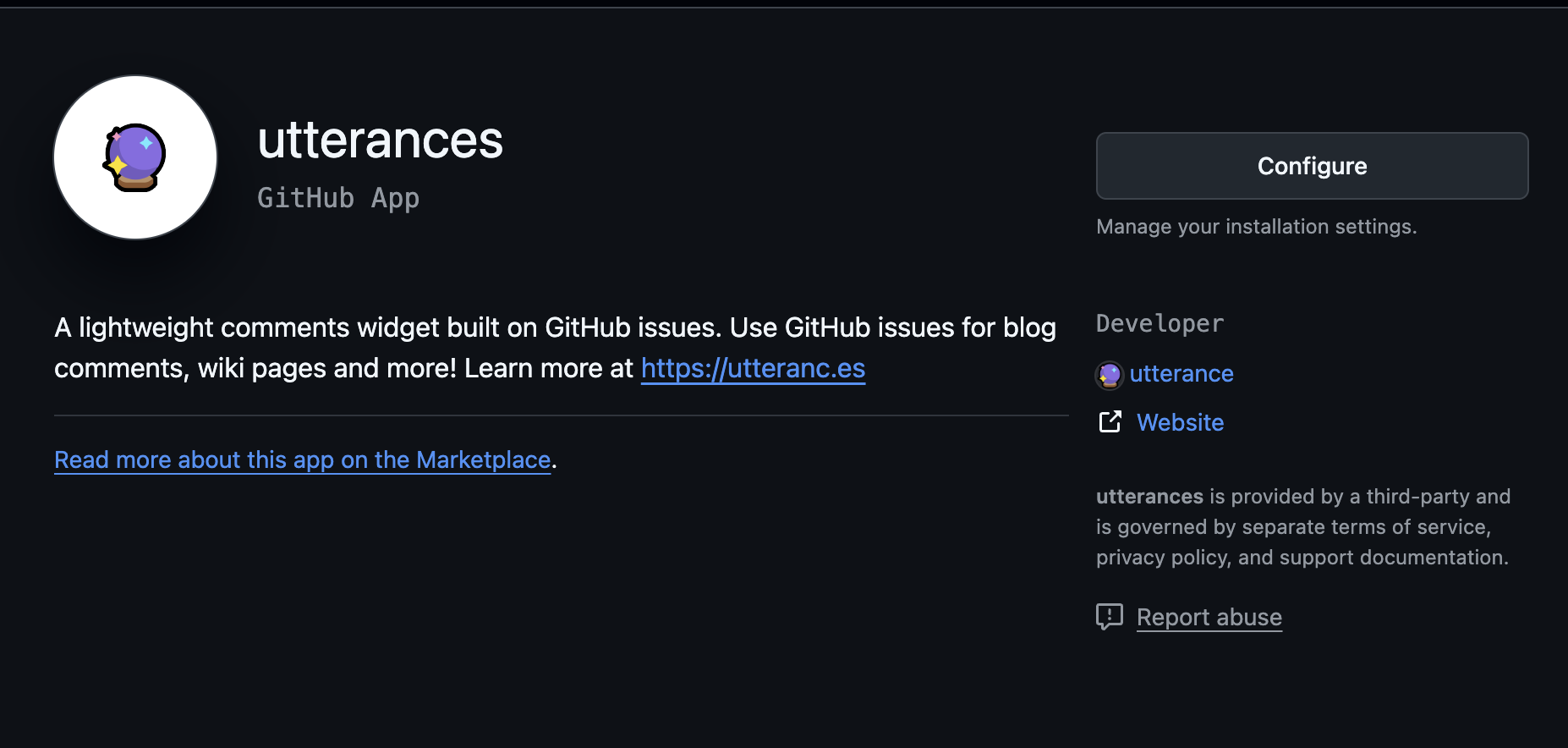Click the report speech-bubble icon
Screen dimensions: 1568x748
coord(1109,617)
